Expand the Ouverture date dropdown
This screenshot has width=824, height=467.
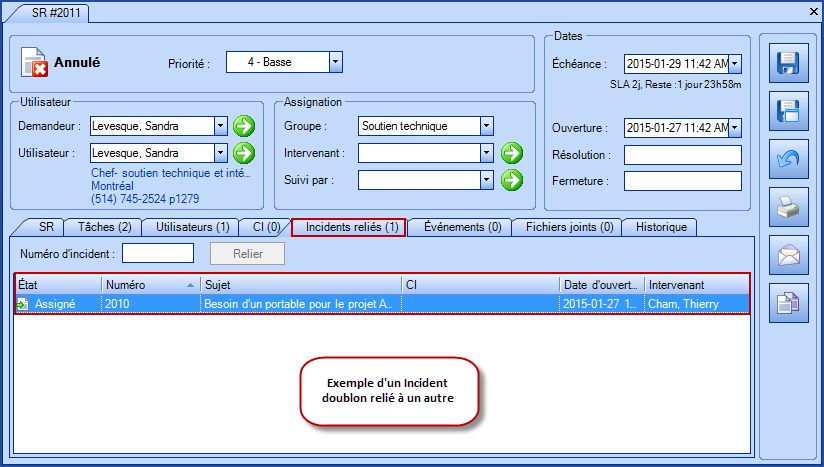[x=735, y=128]
